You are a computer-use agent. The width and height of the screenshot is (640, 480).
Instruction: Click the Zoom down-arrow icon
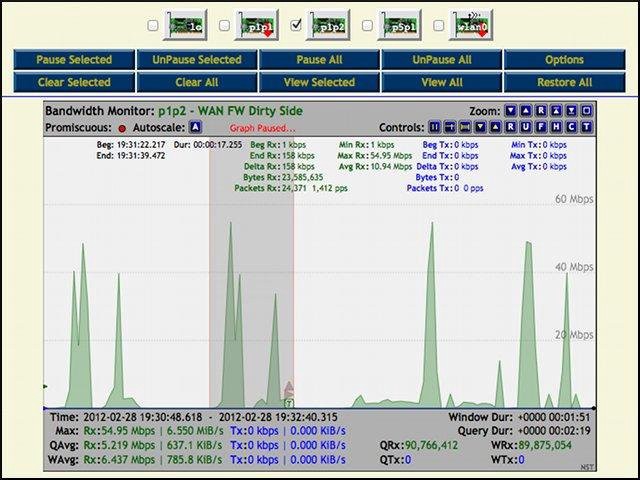click(511, 111)
